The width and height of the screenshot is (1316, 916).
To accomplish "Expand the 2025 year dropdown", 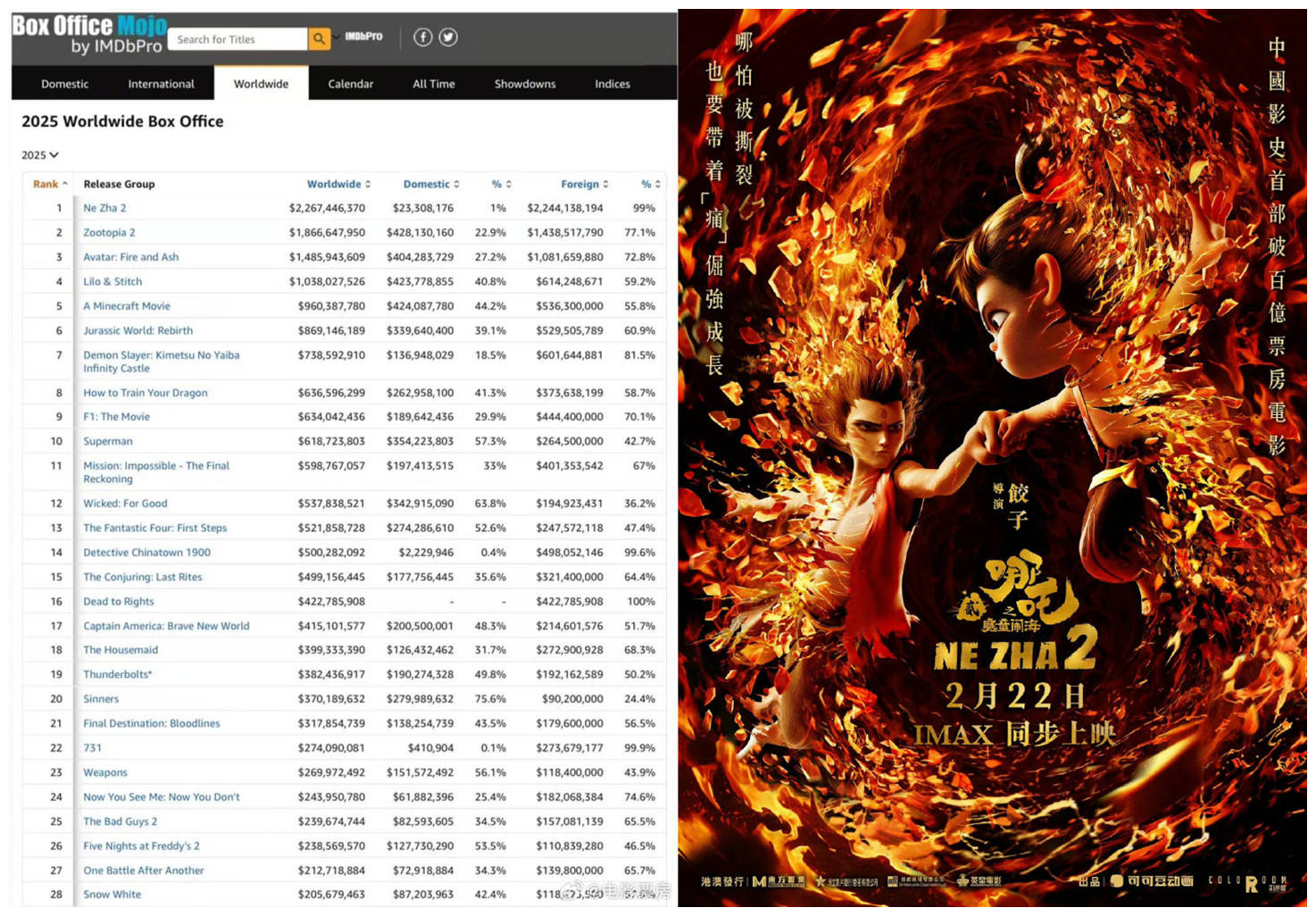I will click(x=40, y=155).
